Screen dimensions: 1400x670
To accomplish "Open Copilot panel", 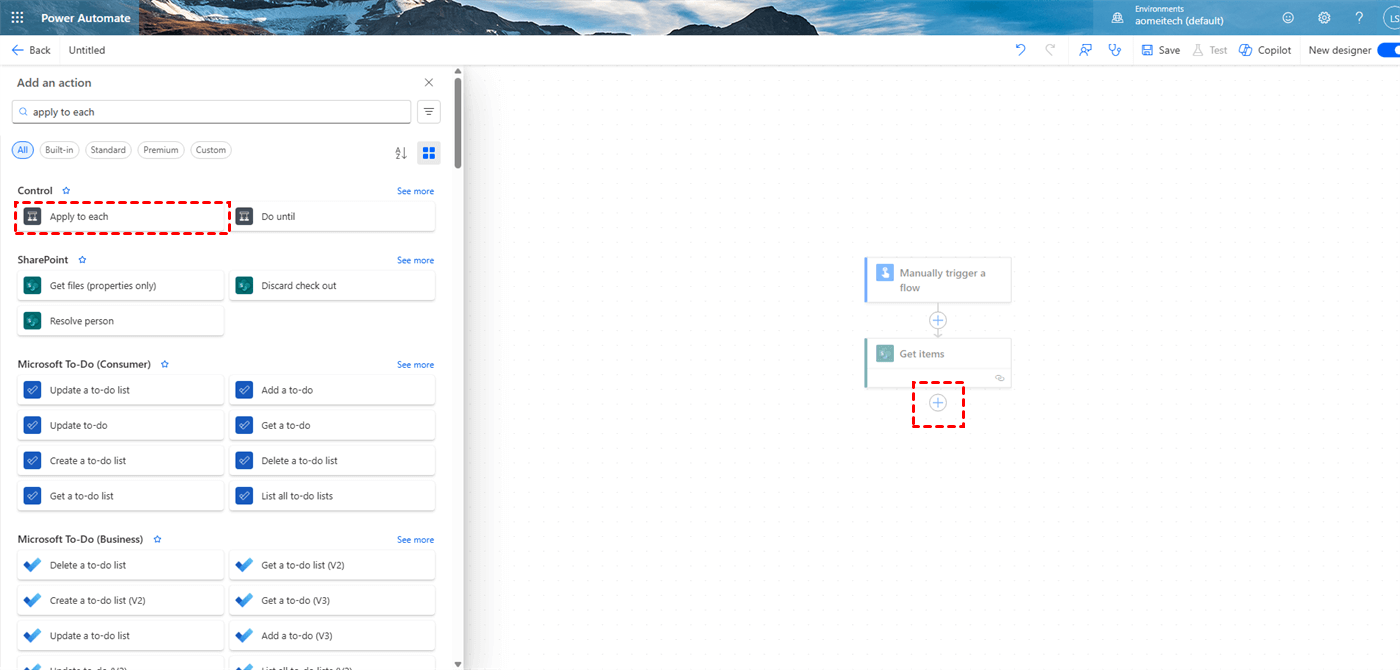I will coord(1265,50).
